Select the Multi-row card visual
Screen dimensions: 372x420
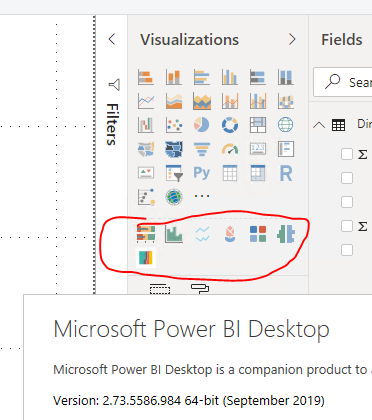[286, 149]
